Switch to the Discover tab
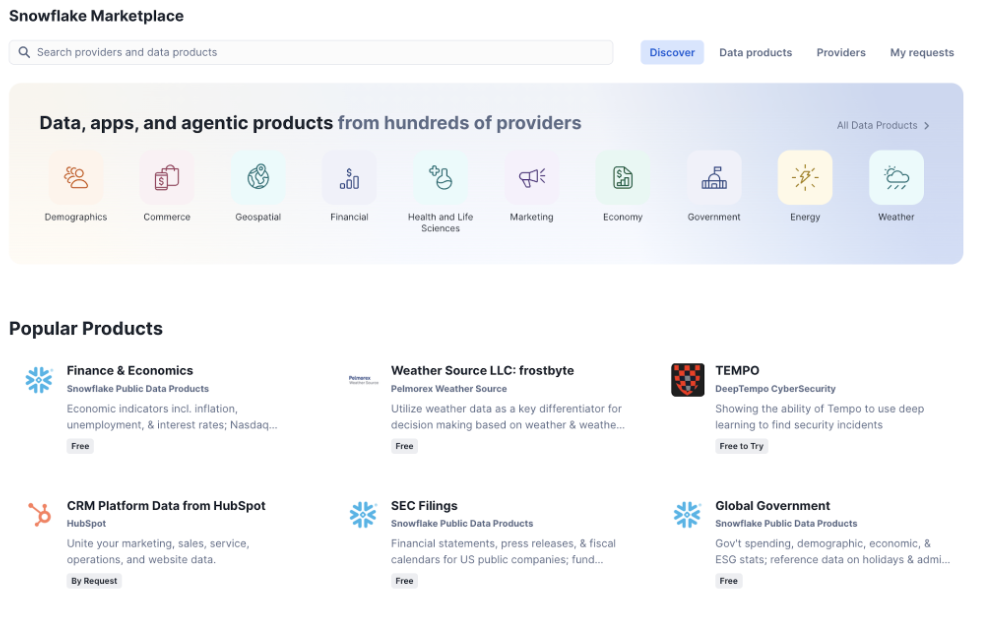986x622 pixels. pos(672,53)
